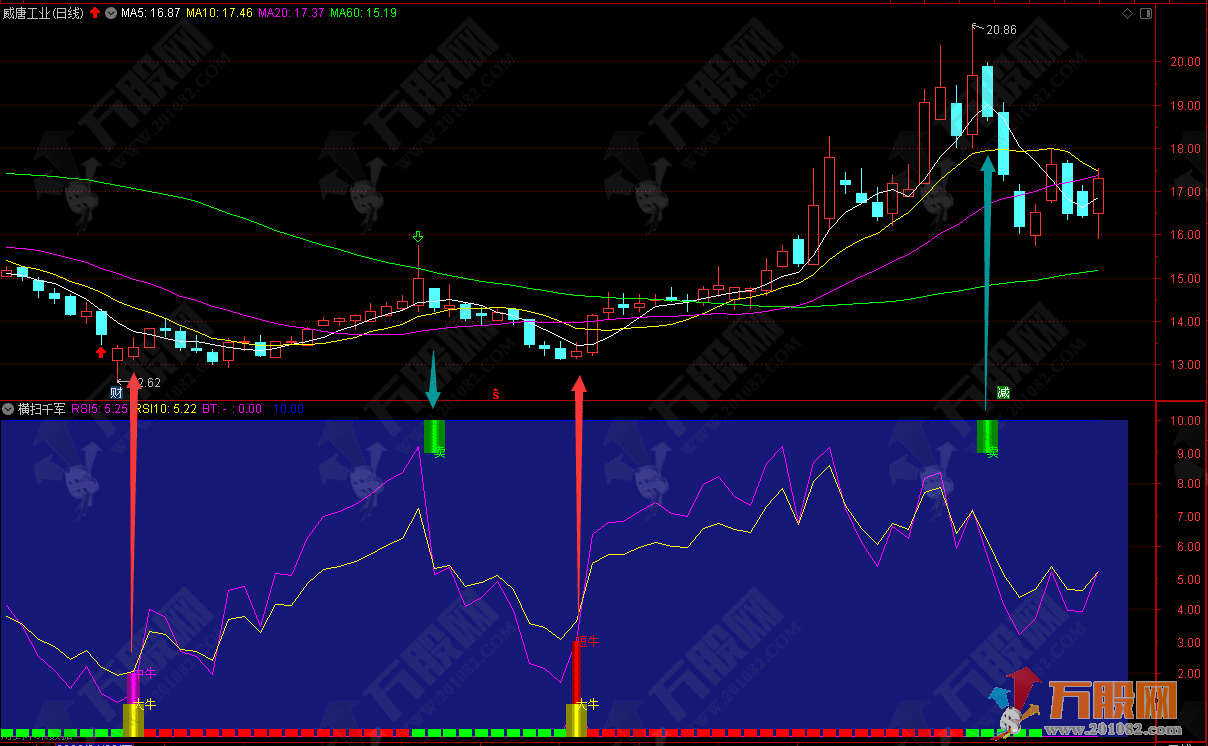Click the 减 marker under the main chart

tap(1003, 393)
